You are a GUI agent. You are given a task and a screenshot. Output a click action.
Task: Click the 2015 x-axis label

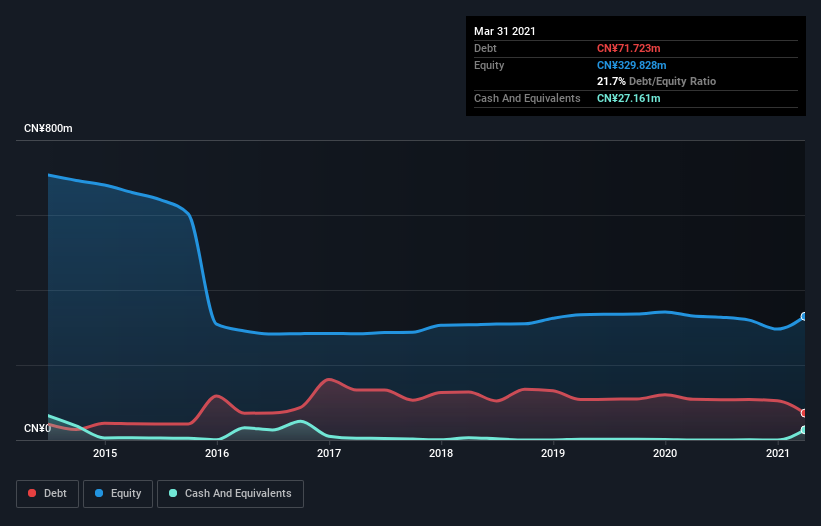[x=105, y=453]
